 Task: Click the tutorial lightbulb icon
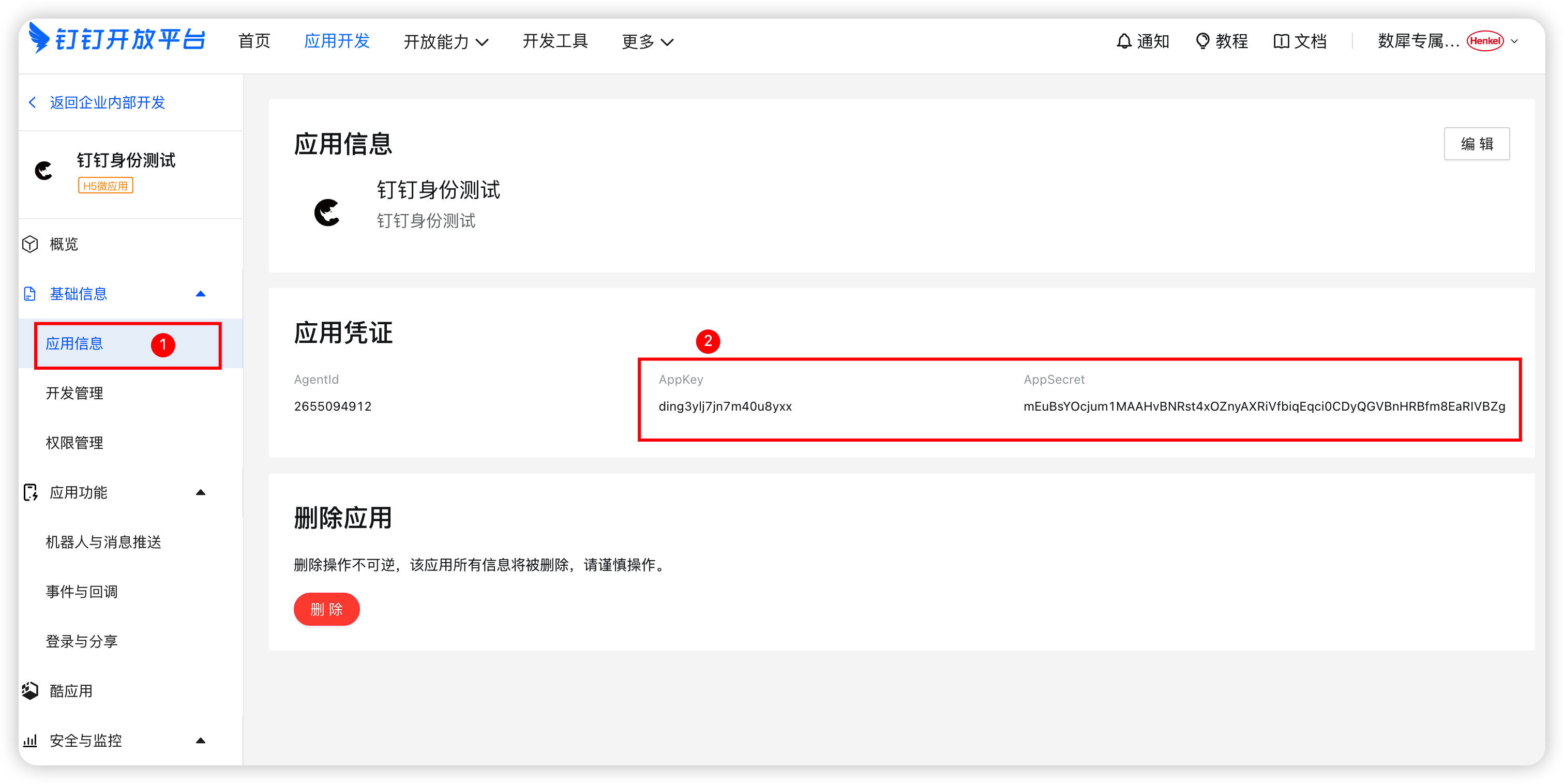pos(1202,41)
